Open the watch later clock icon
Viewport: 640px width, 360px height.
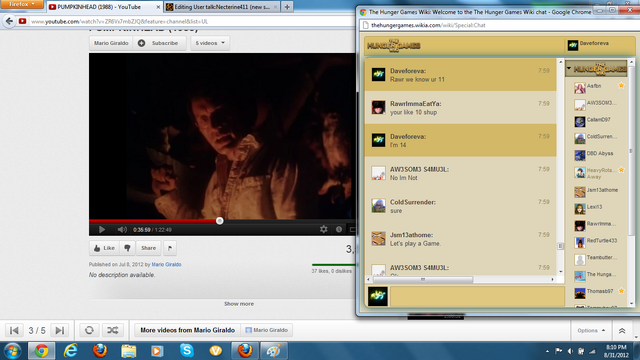tap(339, 229)
